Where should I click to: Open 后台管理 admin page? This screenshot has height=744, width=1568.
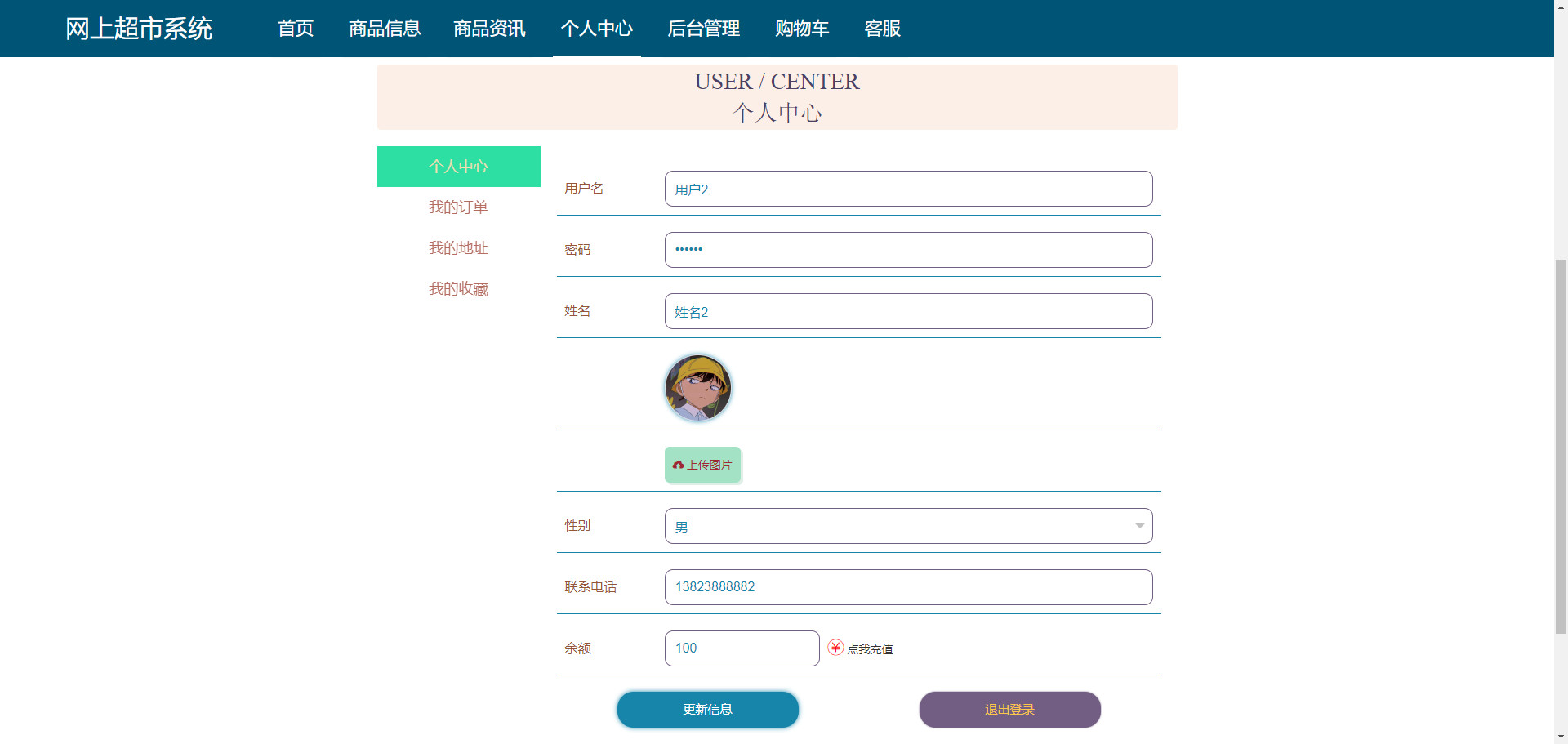pyautogui.click(x=704, y=29)
